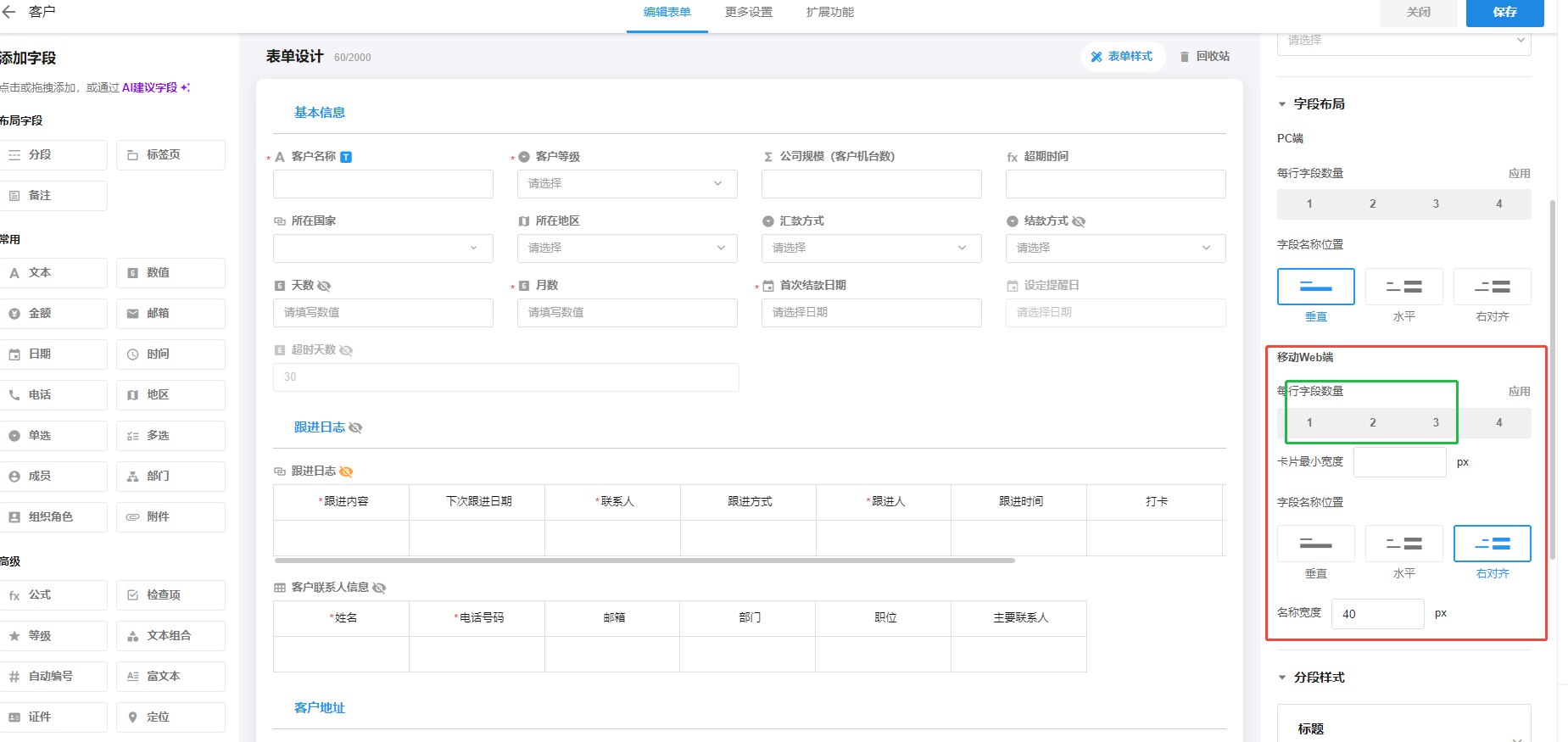
Task: Open 表单样式 settings
Action: click(1122, 57)
